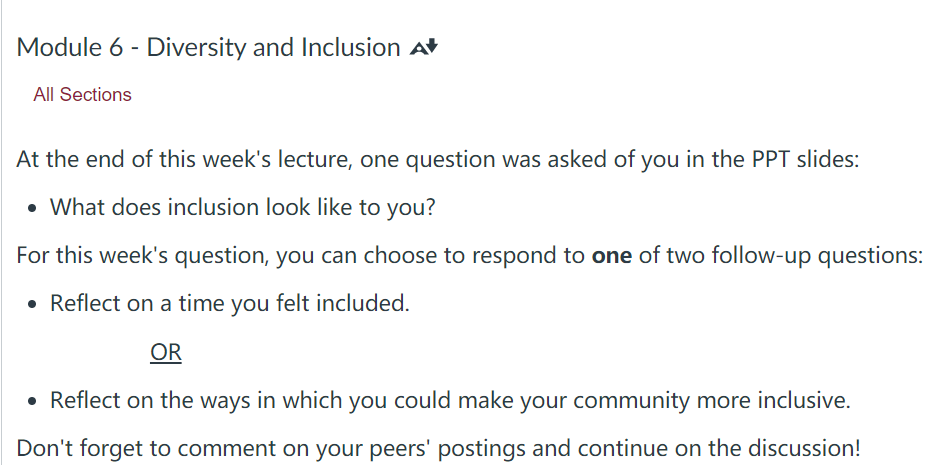Click the bullet before "Reflect on a time"
The image size is (942, 465).
click(x=32, y=305)
